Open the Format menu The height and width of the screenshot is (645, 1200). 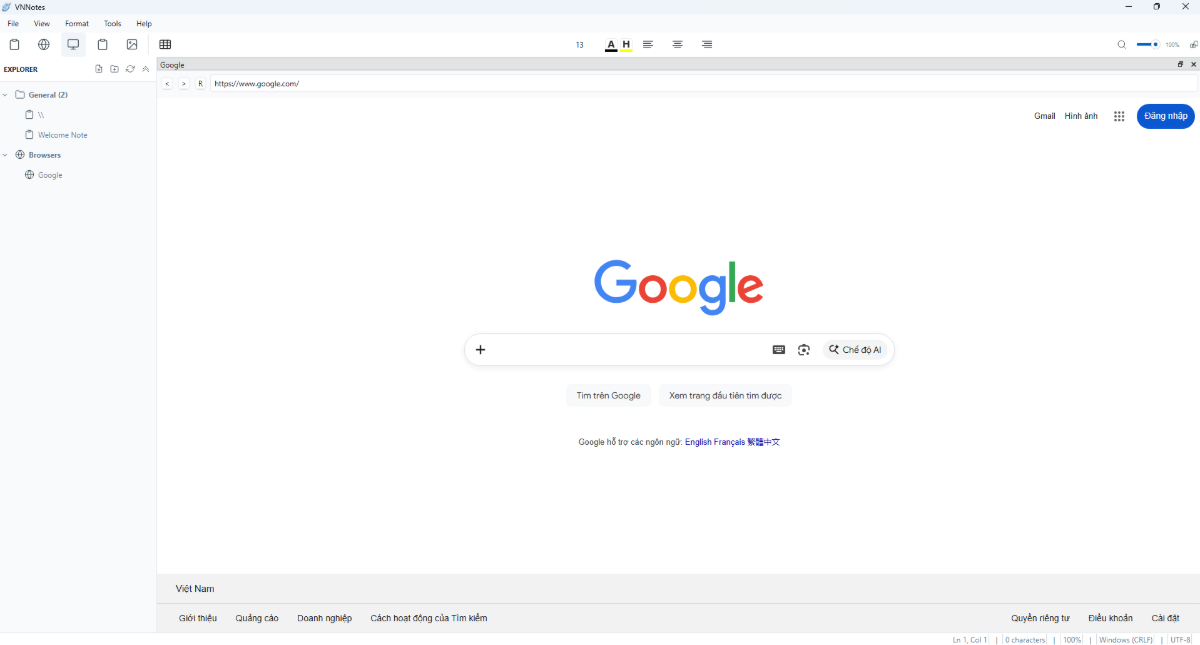76,23
